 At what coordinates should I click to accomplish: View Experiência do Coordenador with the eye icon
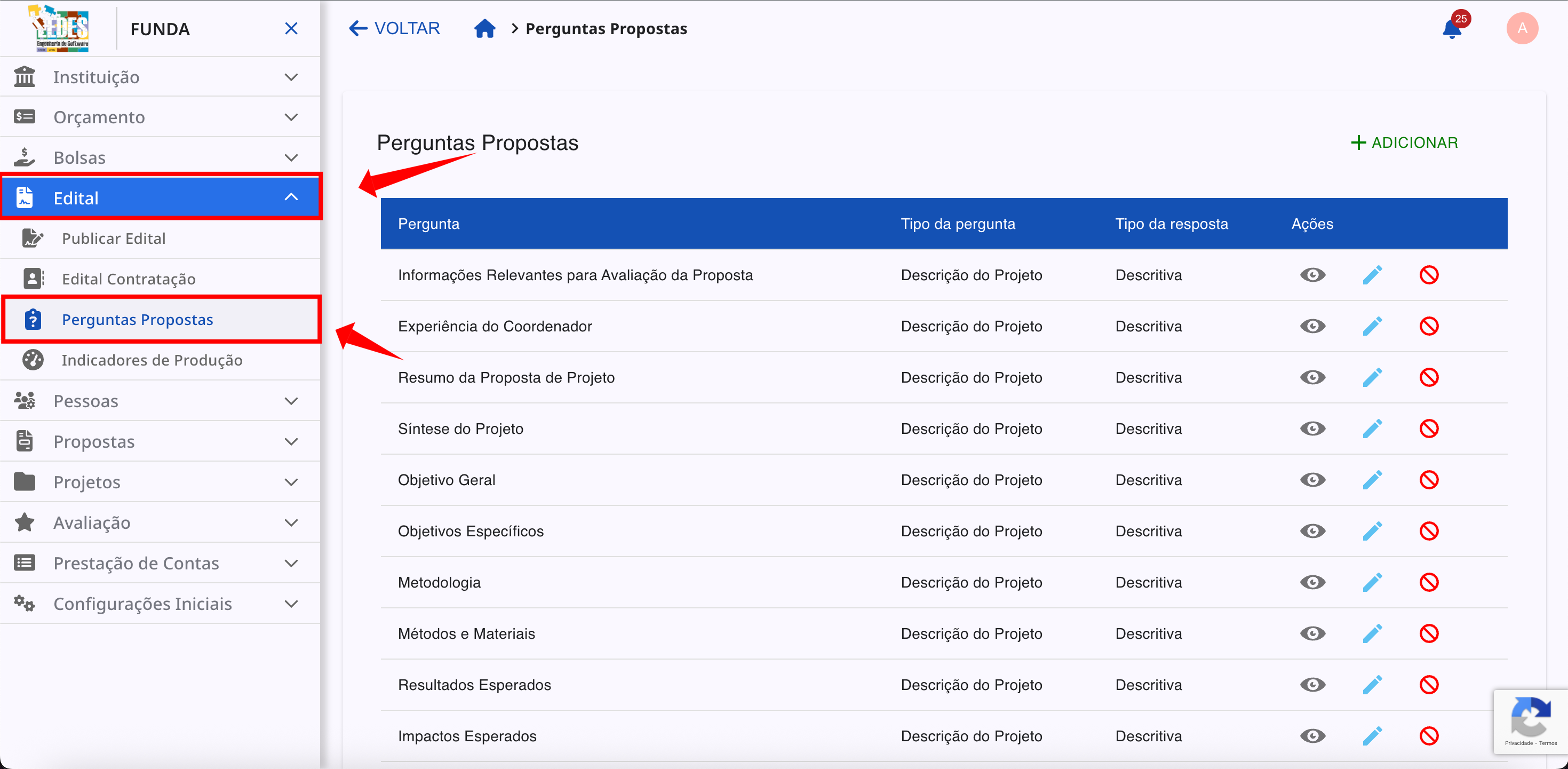pos(1312,327)
